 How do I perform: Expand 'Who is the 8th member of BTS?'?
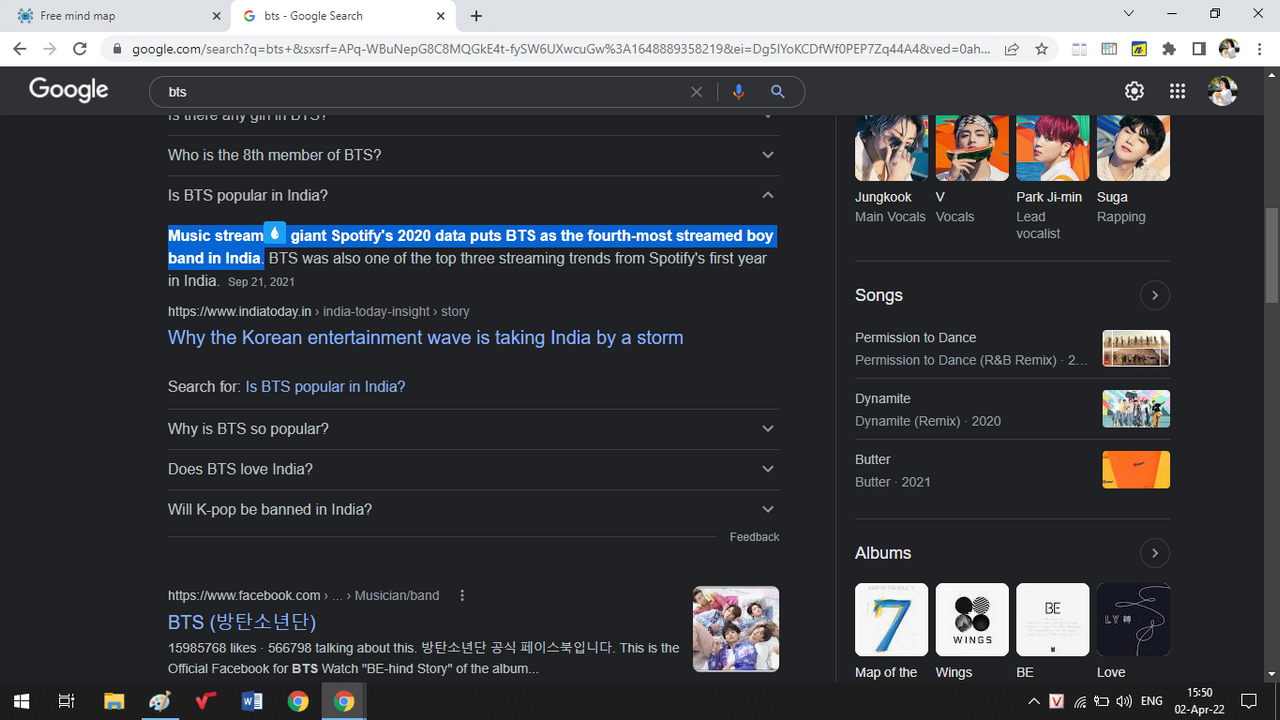click(767, 155)
